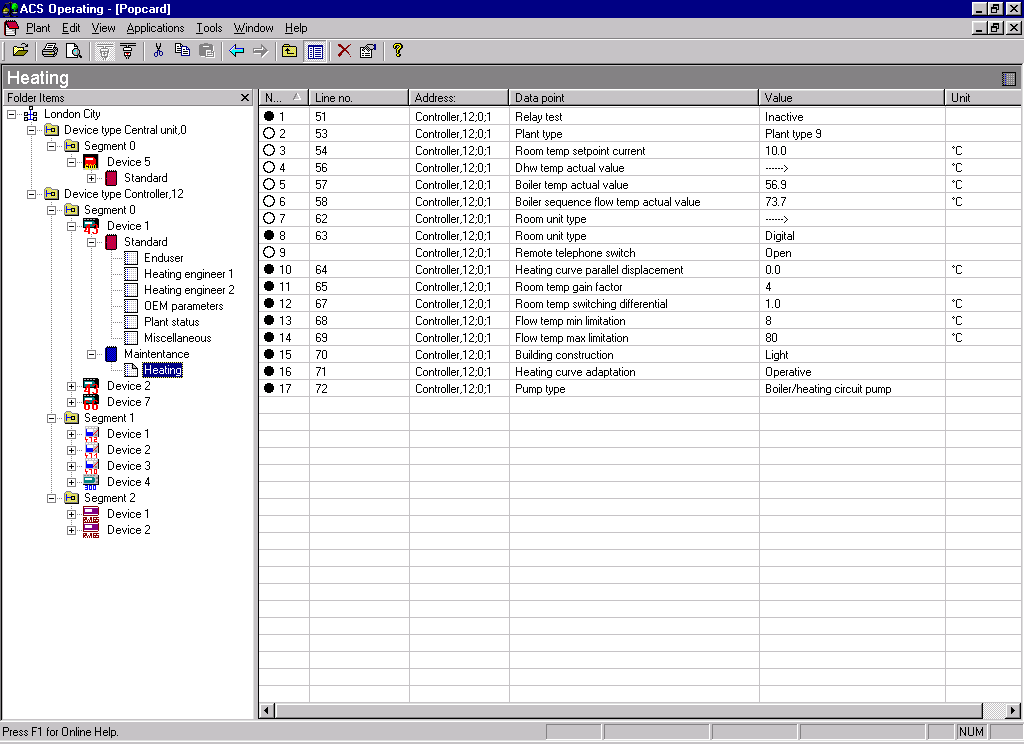Click the London City network icon
The height and width of the screenshot is (744, 1024).
click(30, 114)
